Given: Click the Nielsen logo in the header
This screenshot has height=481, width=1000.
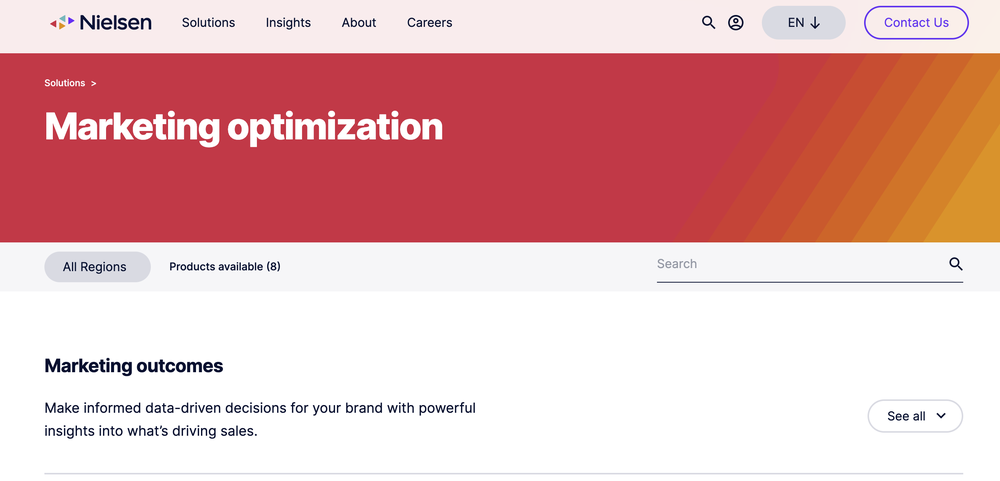Looking at the screenshot, I should [101, 22].
